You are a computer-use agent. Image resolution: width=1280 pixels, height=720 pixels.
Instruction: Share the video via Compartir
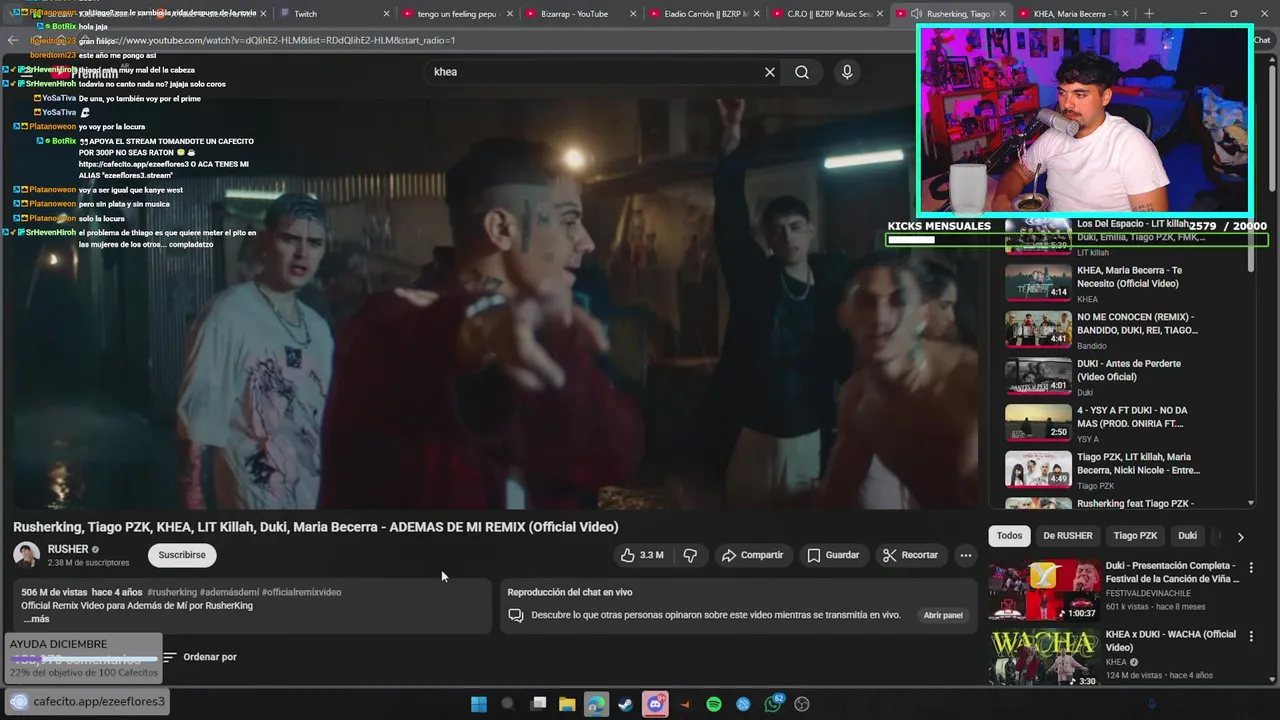coord(752,555)
